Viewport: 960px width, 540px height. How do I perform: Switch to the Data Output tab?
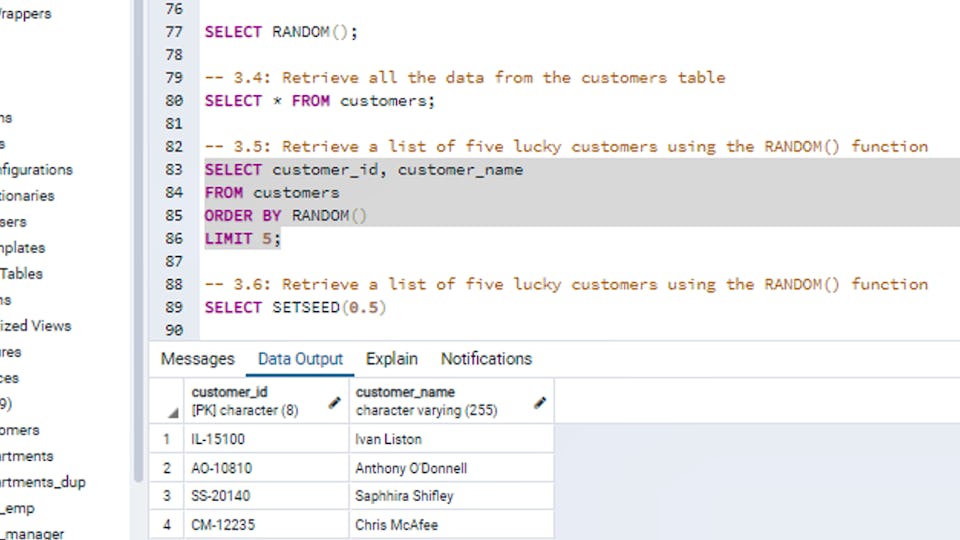point(300,359)
